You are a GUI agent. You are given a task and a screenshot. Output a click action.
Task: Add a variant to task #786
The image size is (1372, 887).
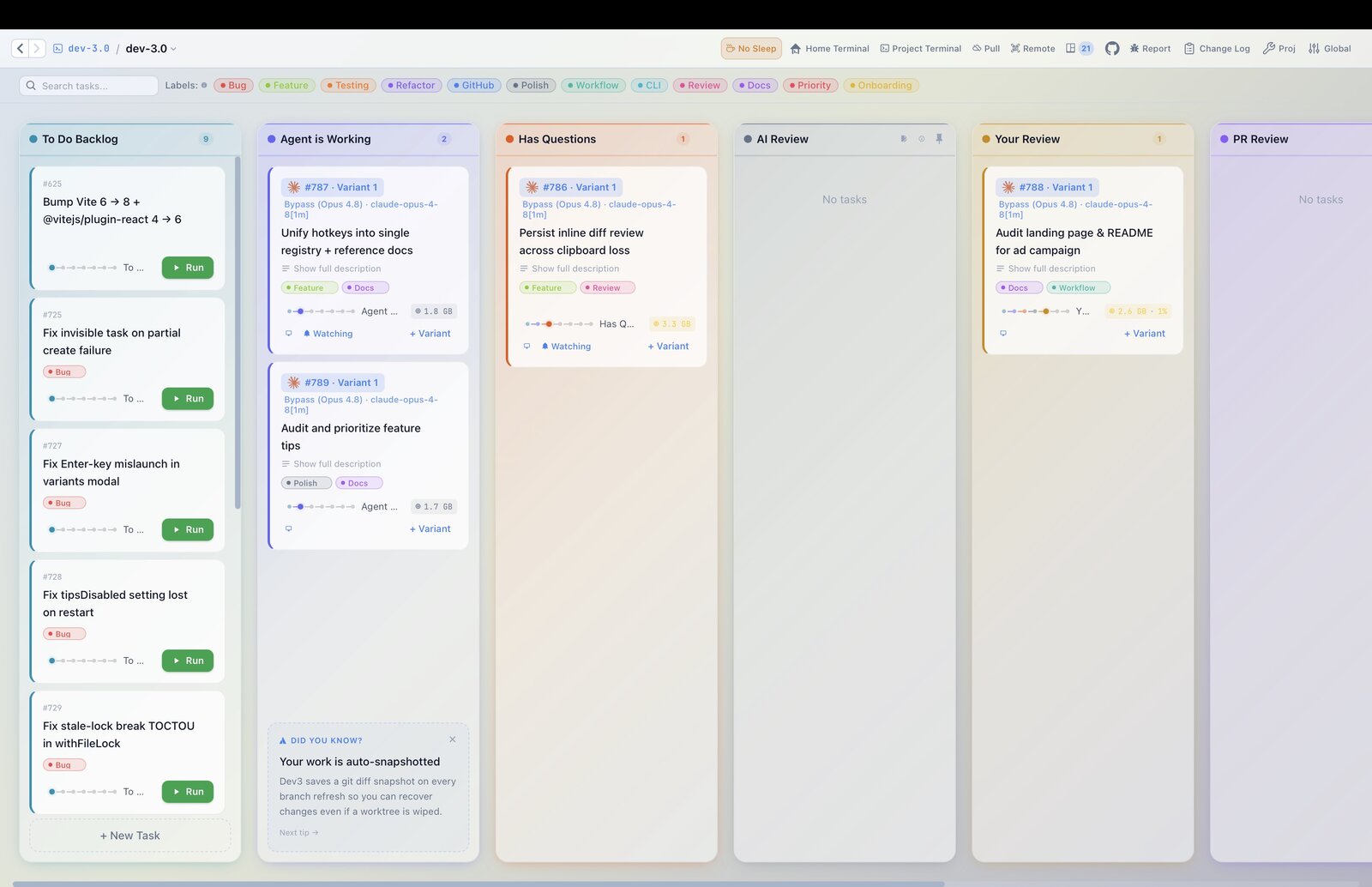(x=668, y=347)
